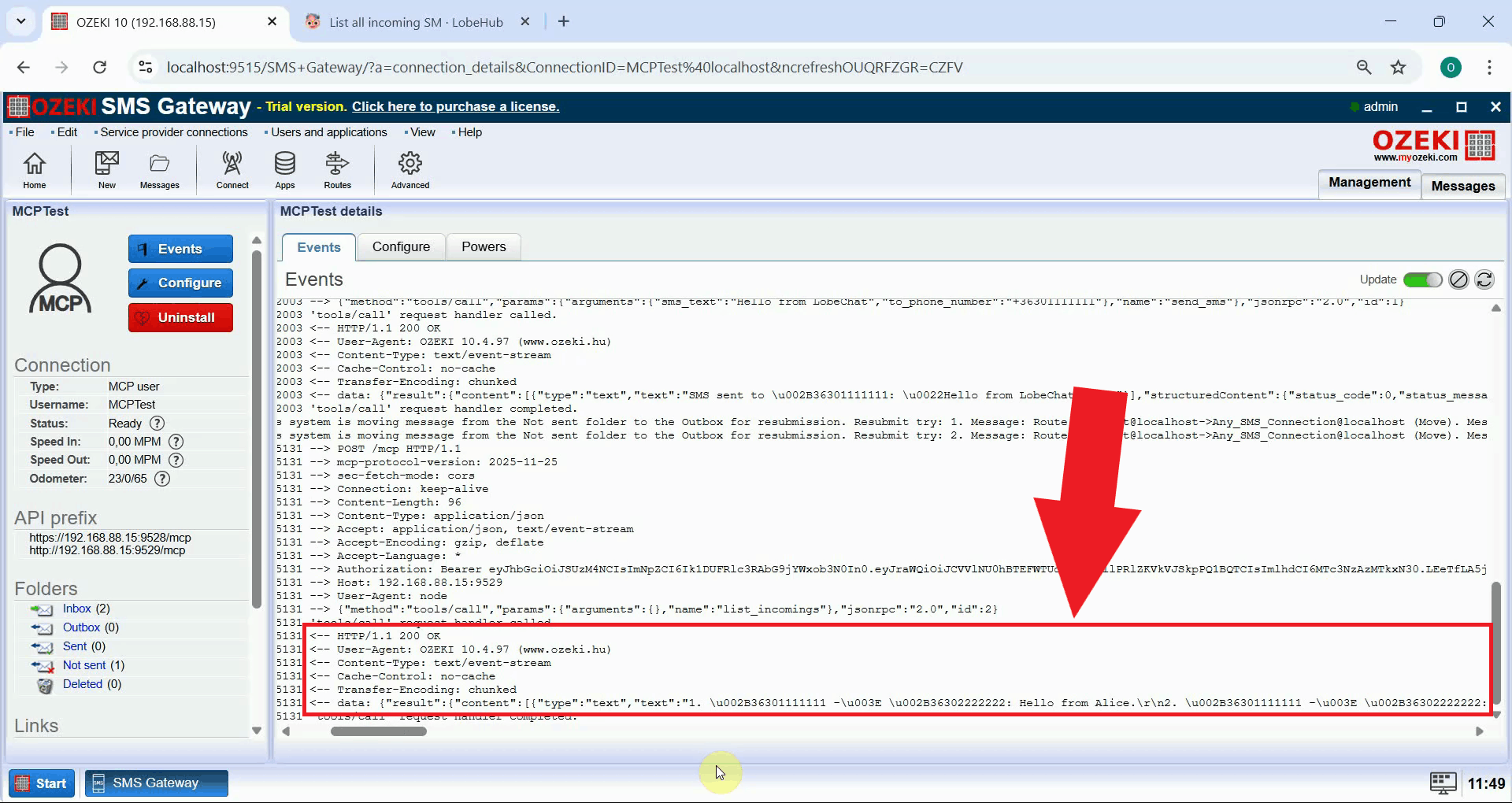Open the keyboard icon in the bottom bar

point(1443,783)
